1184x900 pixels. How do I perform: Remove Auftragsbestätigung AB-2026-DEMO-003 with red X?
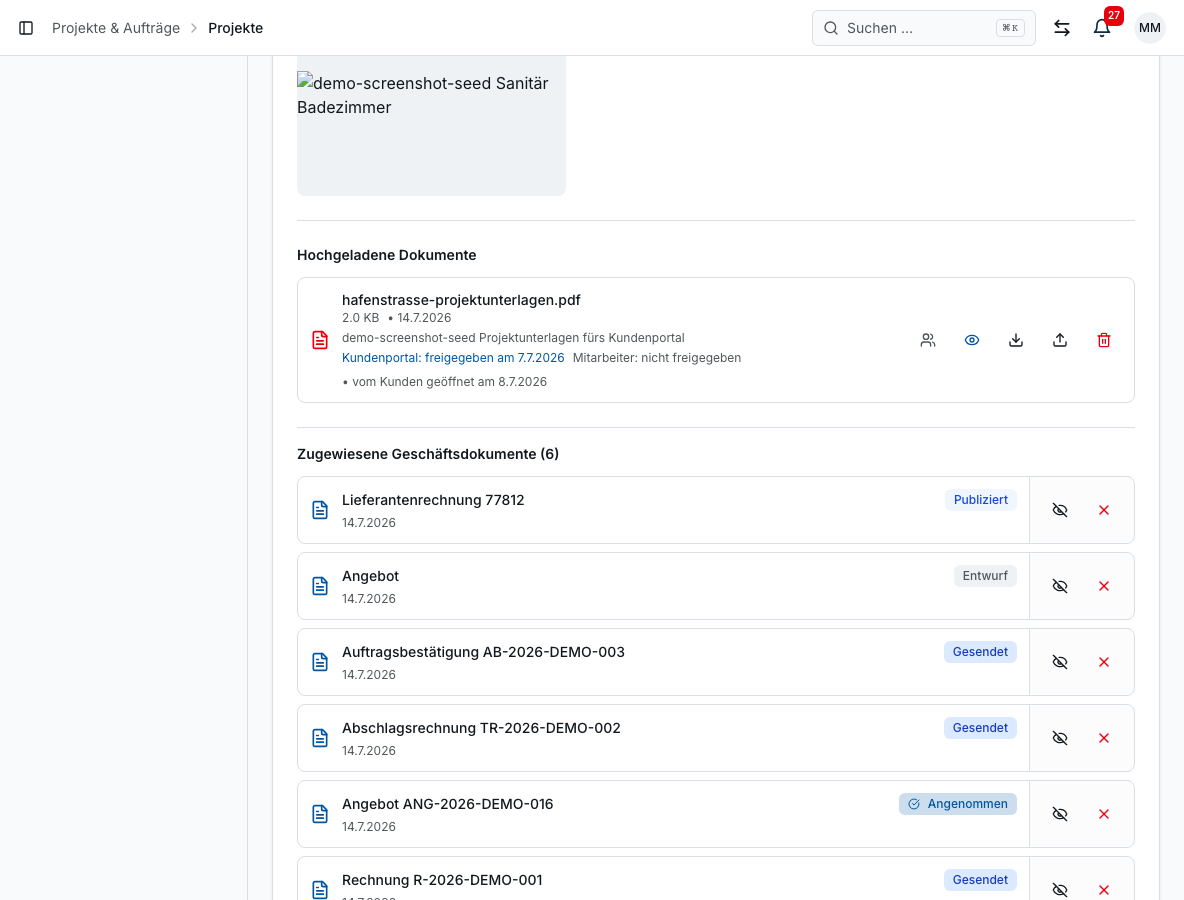tap(1104, 662)
